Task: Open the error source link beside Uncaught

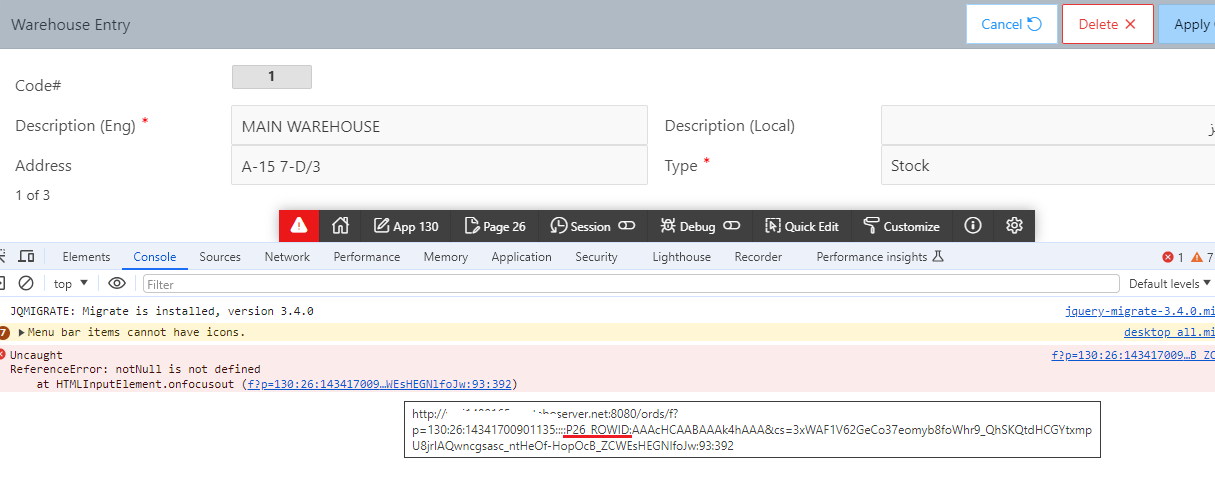Action: click(x=1133, y=355)
